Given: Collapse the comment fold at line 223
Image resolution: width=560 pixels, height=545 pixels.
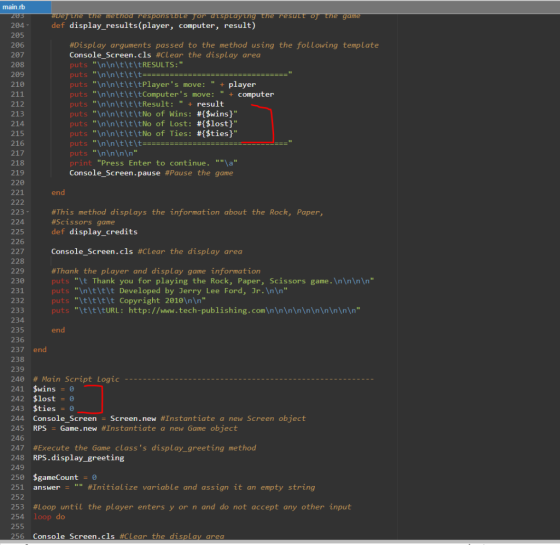Looking at the screenshot, I should pos(28,212).
